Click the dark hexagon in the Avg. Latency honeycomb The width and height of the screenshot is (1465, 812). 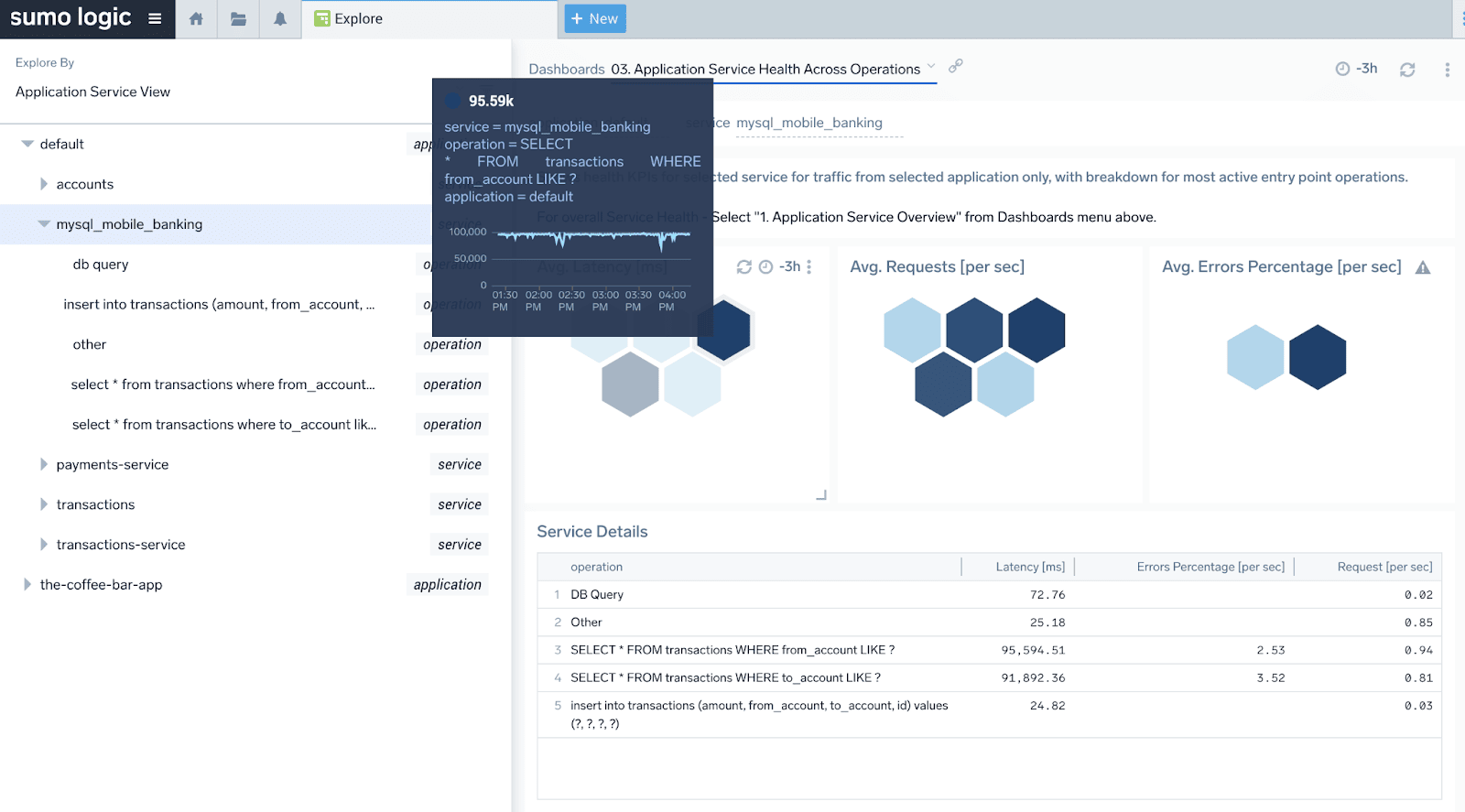pyautogui.click(x=724, y=330)
